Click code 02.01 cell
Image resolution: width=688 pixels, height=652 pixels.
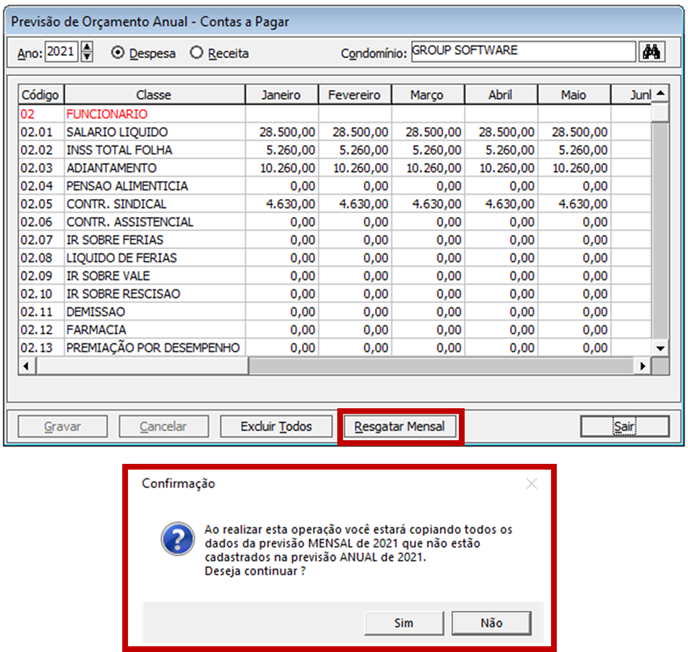point(41,132)
